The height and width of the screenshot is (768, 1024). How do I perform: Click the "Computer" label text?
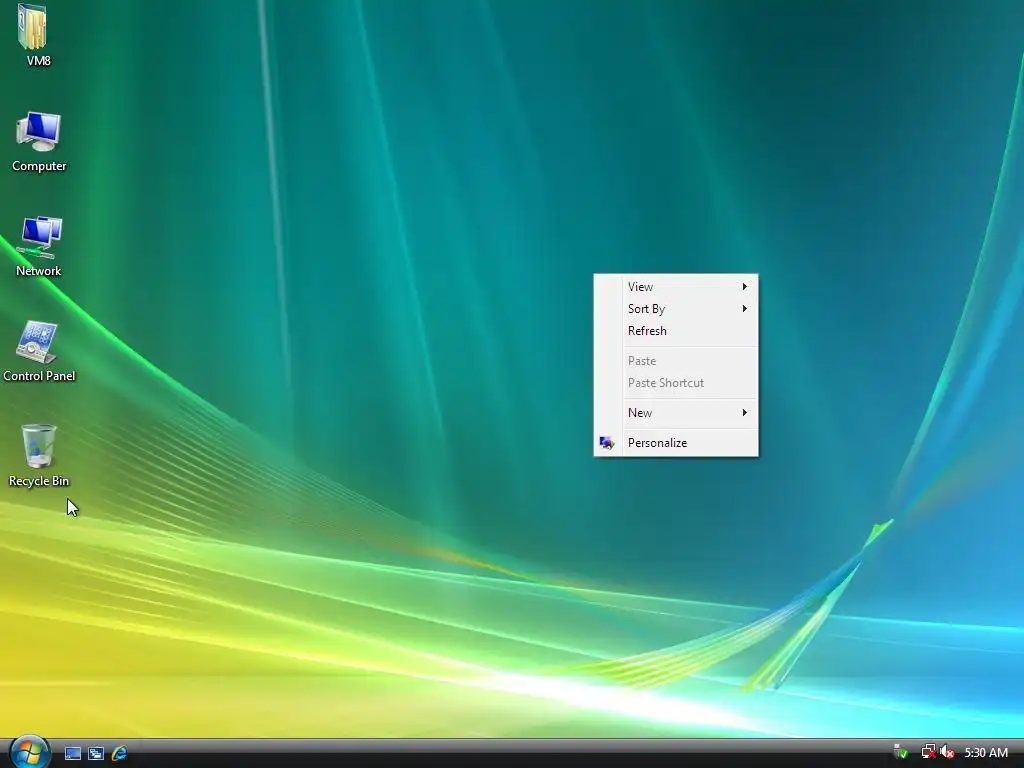click(x=39, y=167)
